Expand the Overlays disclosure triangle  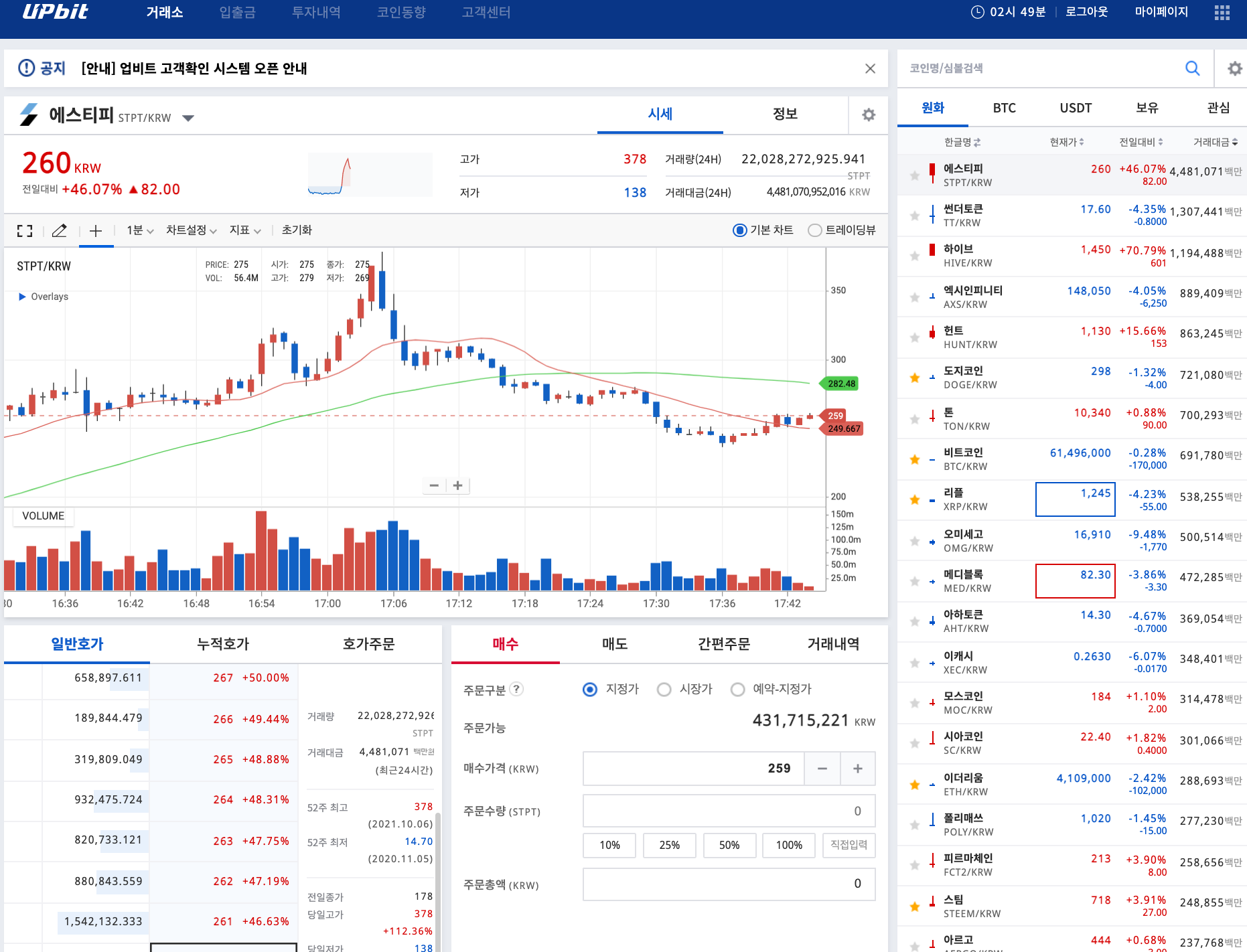(22, 297)
